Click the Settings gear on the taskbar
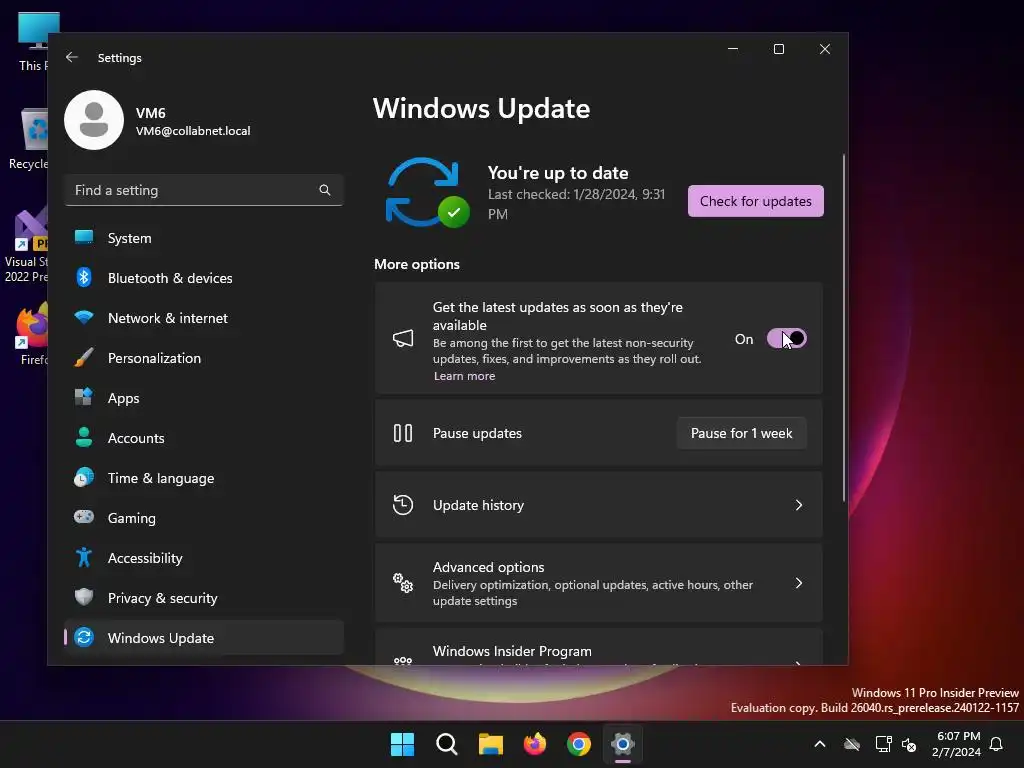This screenshot has height=768, width=1024. click(x=623, y=744)
